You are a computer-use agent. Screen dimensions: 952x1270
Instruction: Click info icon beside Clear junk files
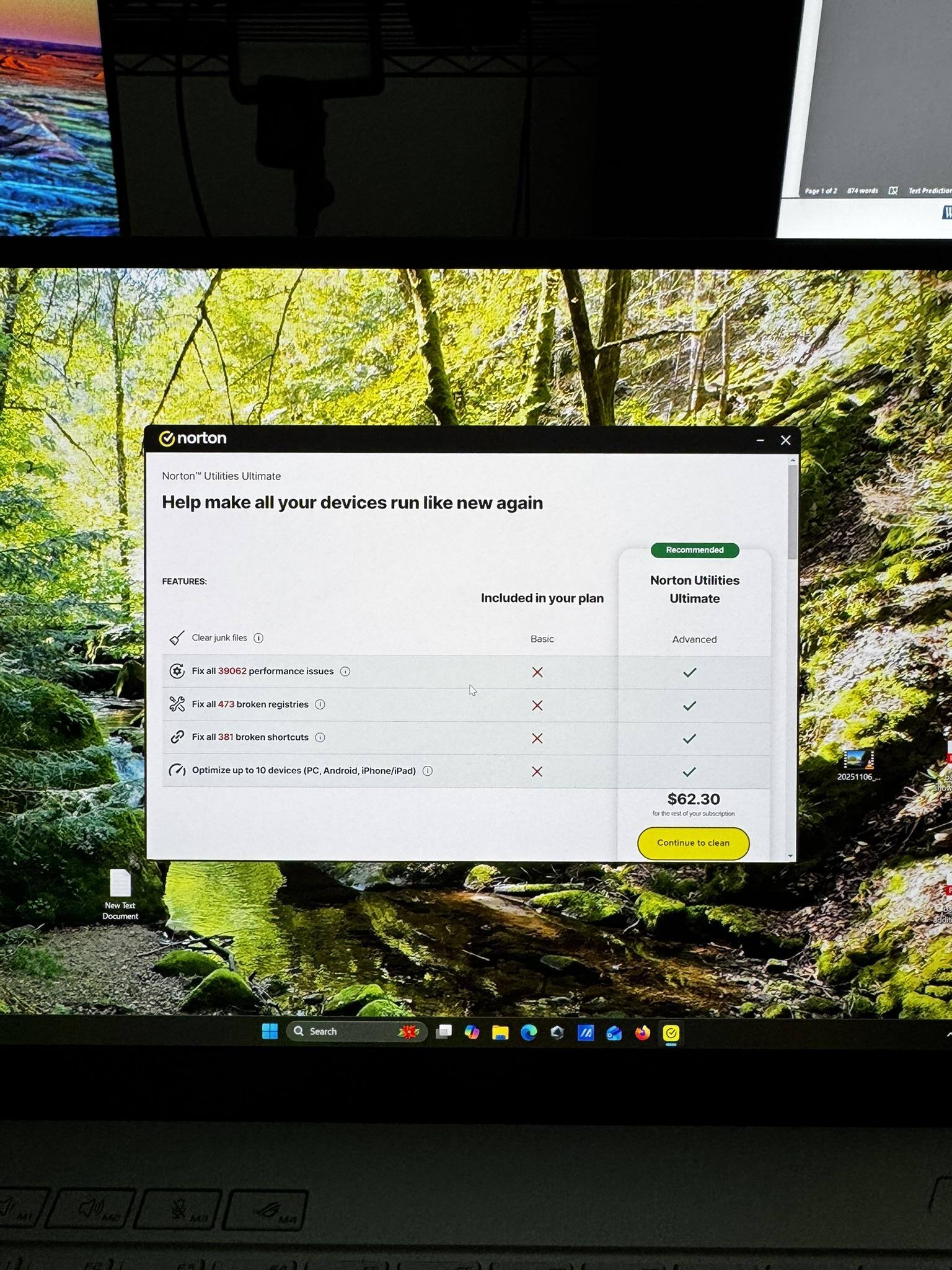tap(258, 638)
